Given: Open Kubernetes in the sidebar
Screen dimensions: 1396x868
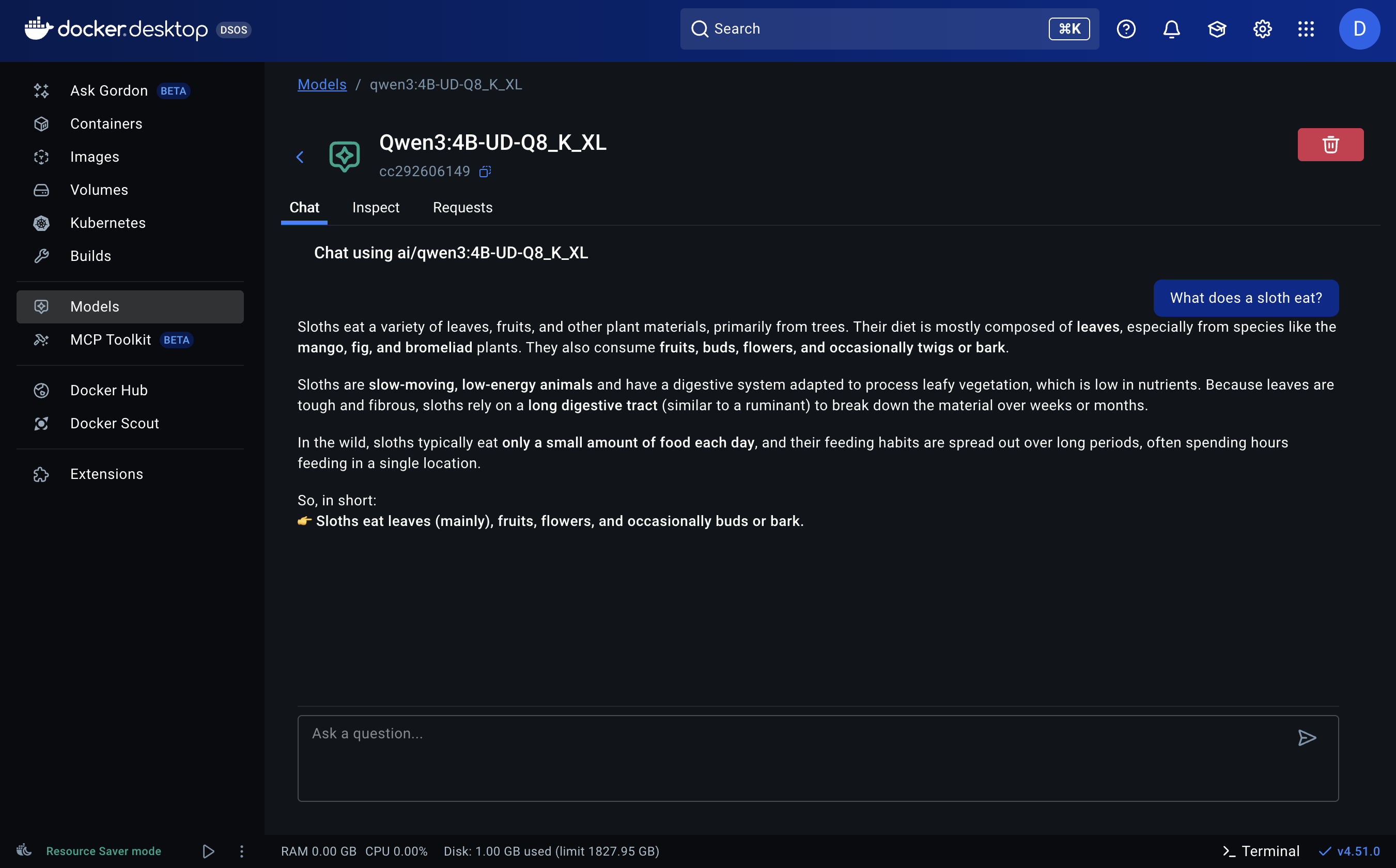Looking at the screenshot, I should [108, 223].
